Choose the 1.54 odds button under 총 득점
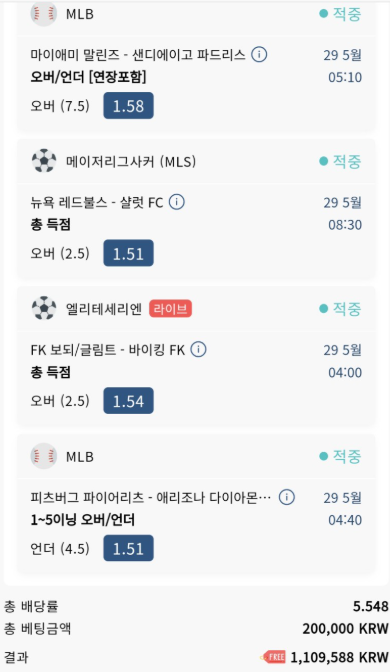 (128, 401)
